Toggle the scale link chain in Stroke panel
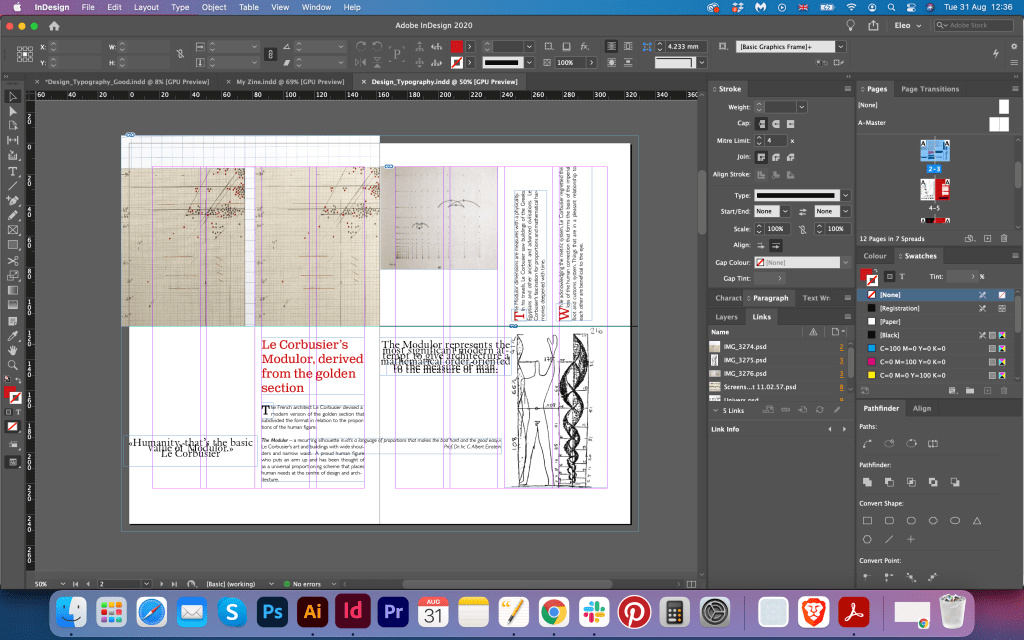 802,229
